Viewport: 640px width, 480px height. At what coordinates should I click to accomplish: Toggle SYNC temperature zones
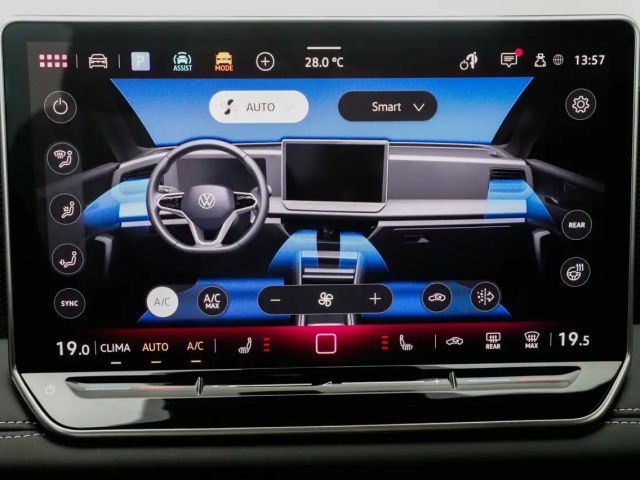(69, 303)
